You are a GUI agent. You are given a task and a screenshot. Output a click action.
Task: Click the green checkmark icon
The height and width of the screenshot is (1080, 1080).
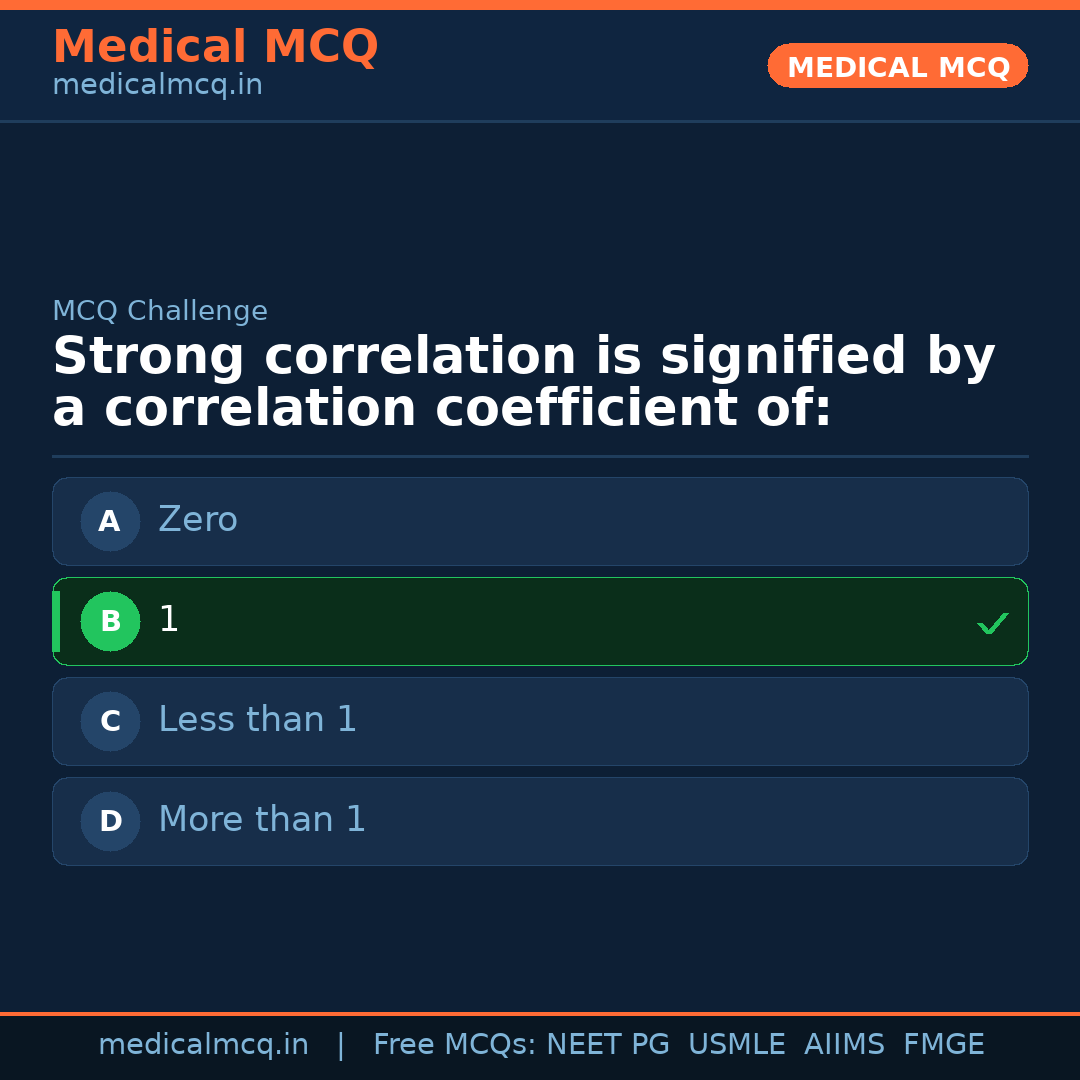992,623
